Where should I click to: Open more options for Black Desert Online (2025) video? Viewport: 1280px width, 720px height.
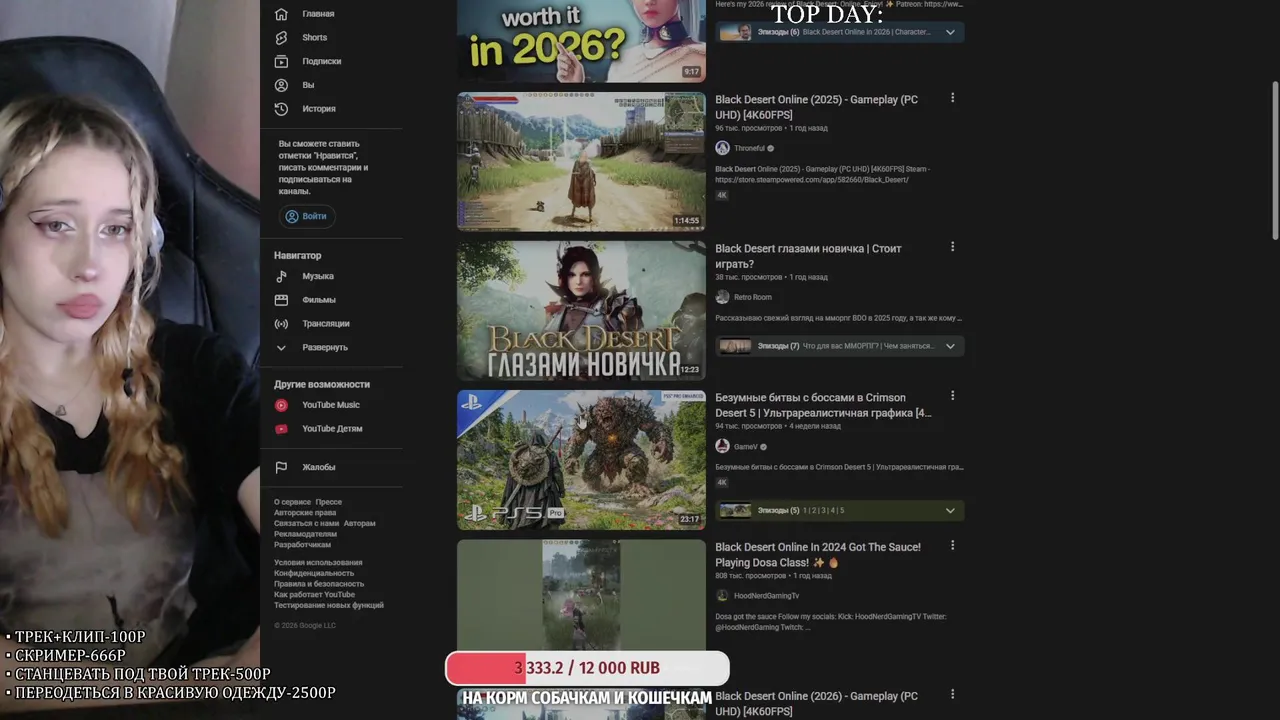pyautogui.click(x=952, y=98)
